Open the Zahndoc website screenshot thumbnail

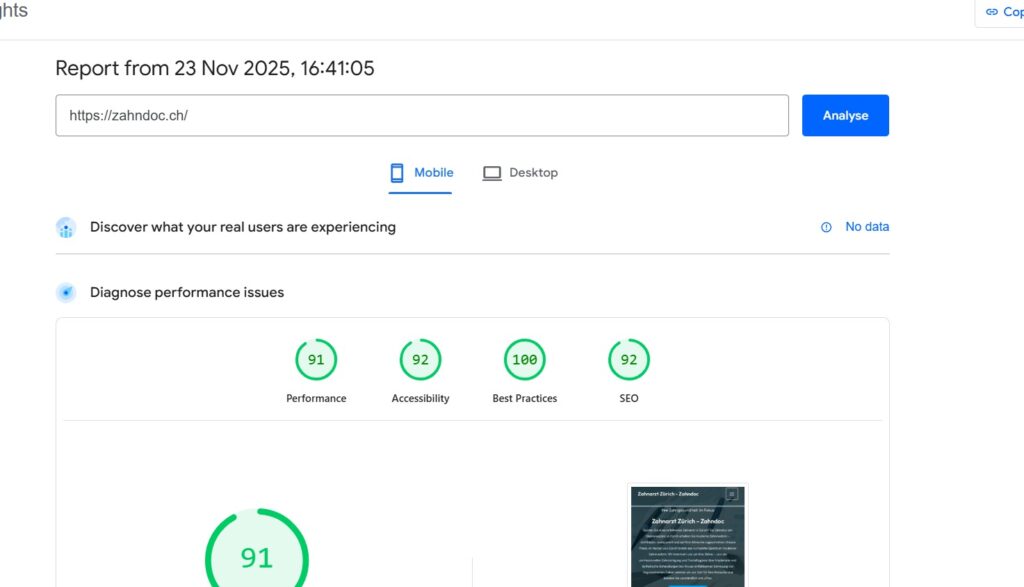point(687,536)
